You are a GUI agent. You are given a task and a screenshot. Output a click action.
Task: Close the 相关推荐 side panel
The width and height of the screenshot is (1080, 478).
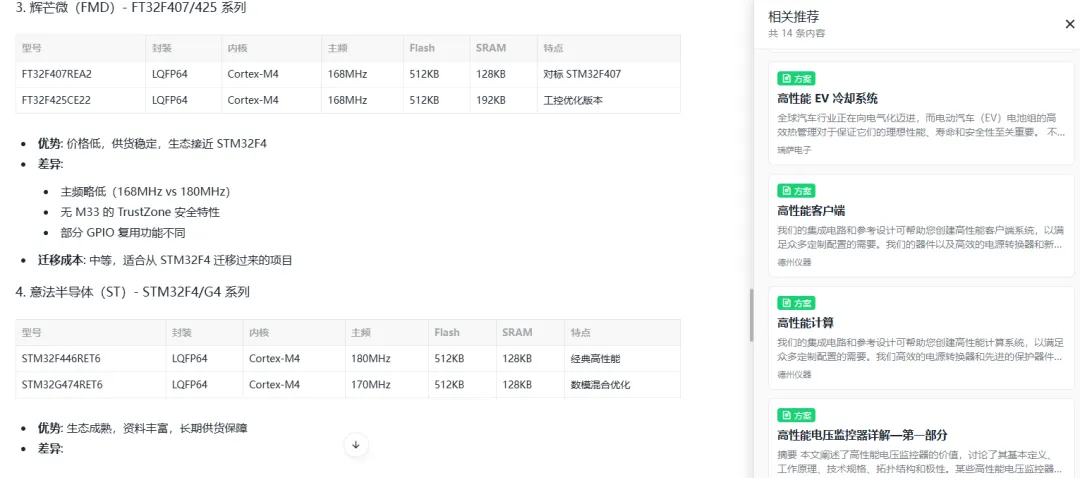[x=1069, y=24]
